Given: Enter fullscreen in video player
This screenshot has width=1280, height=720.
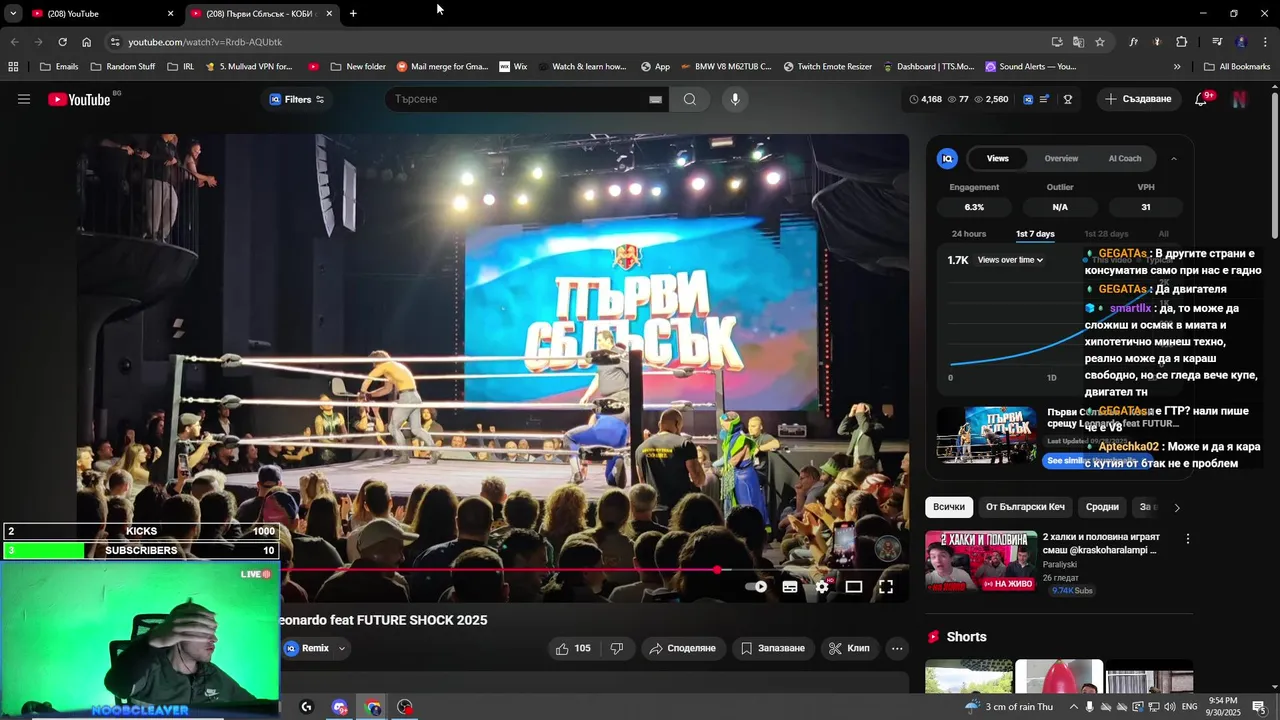Looking at the screenshot, I should coord(886,587).
